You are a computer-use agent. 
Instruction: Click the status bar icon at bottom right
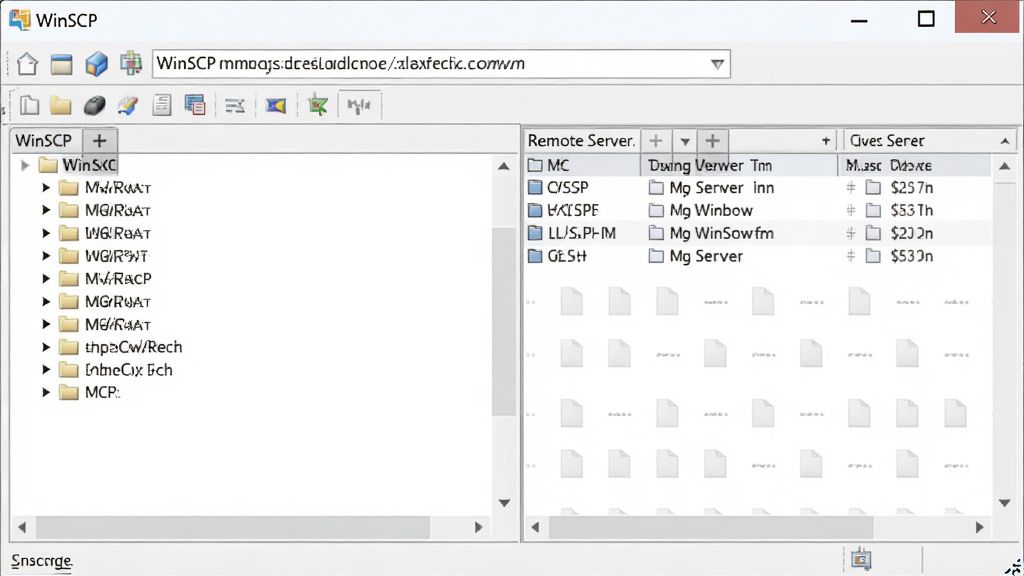pos(861,559)
